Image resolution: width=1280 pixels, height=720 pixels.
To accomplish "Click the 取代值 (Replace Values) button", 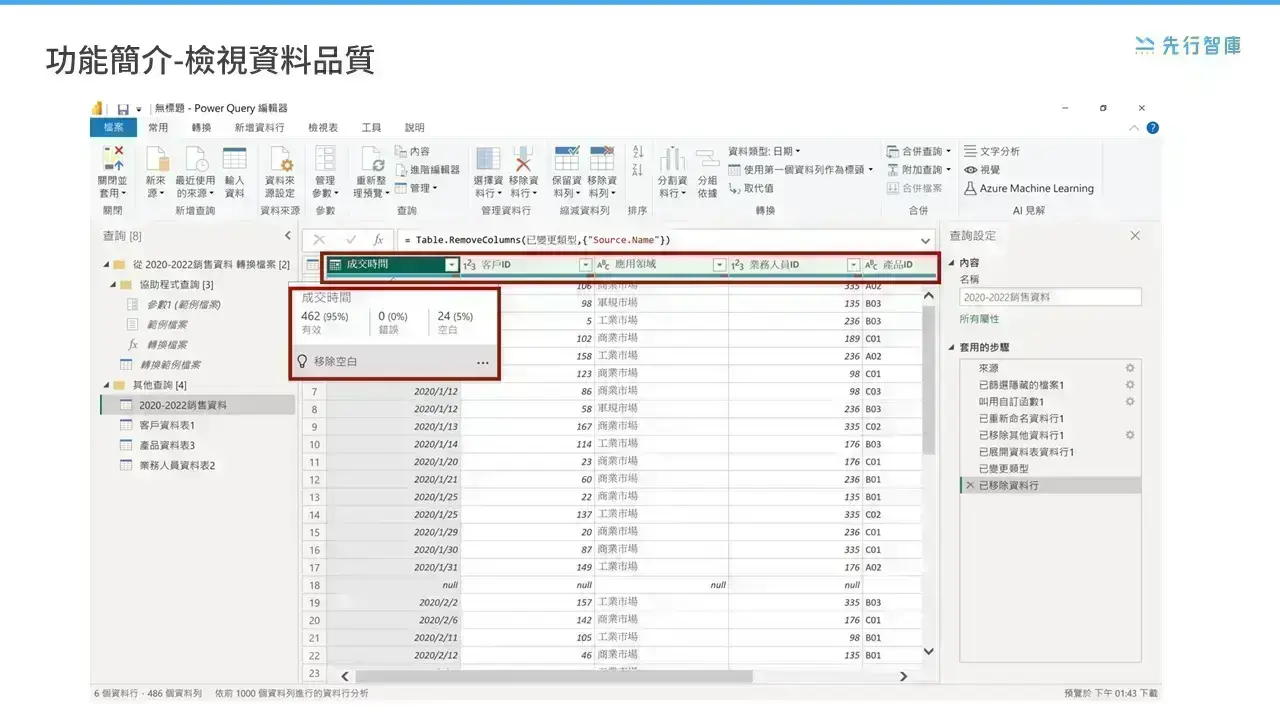I will [x=751, y=188].
